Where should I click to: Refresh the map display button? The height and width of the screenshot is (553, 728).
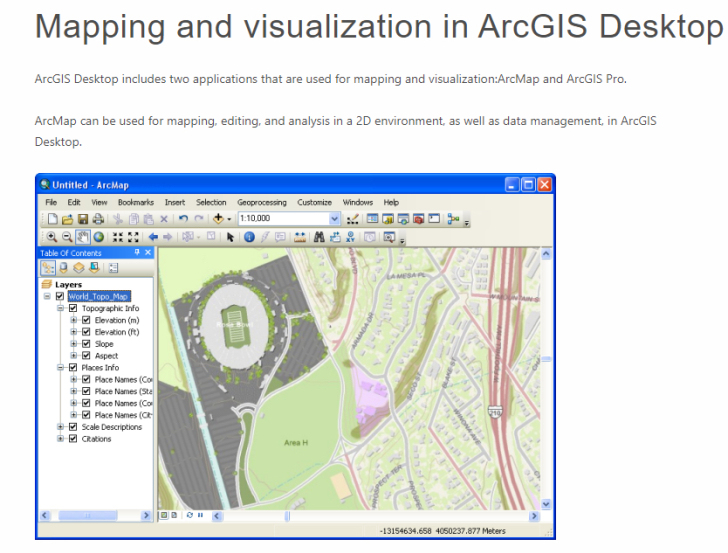(x=189, y=515)
